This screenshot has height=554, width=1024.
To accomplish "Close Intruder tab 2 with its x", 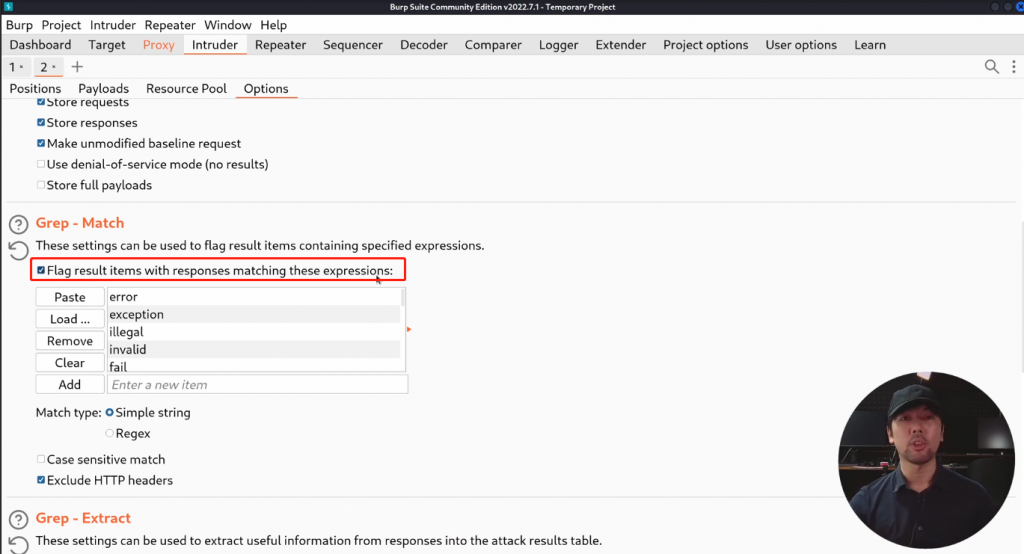I will (x=54, y=67).
